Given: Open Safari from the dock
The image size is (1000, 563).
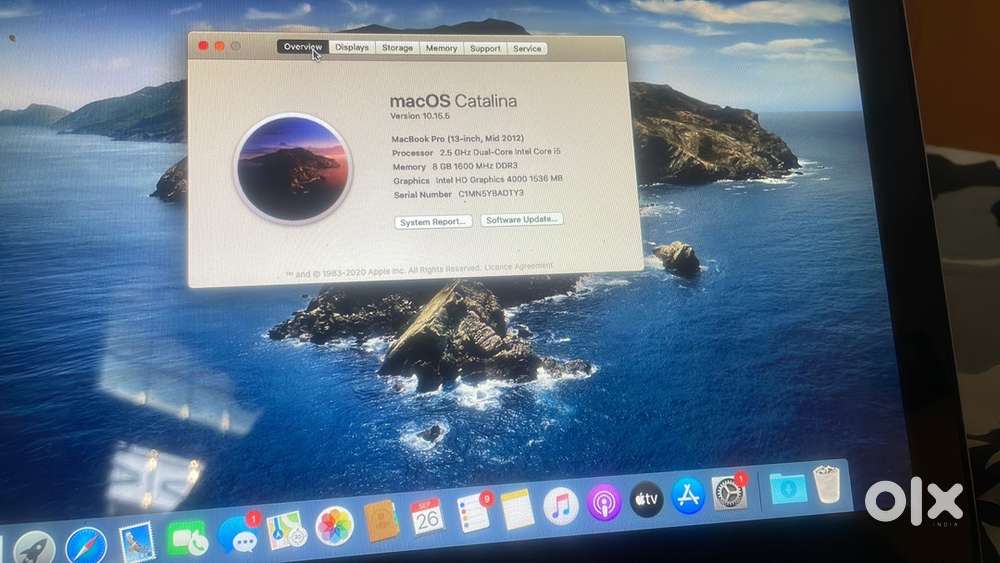Looking at the screenshot, I should tap(86, 546).
